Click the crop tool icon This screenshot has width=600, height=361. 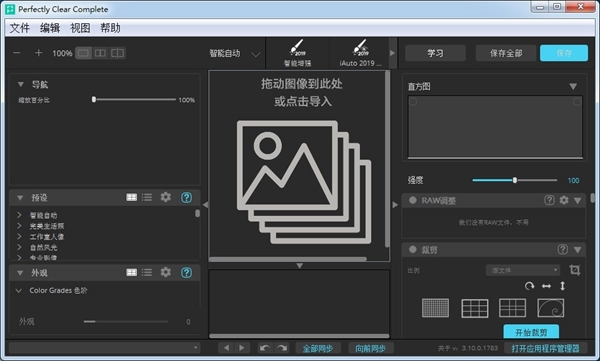(574, 270)
